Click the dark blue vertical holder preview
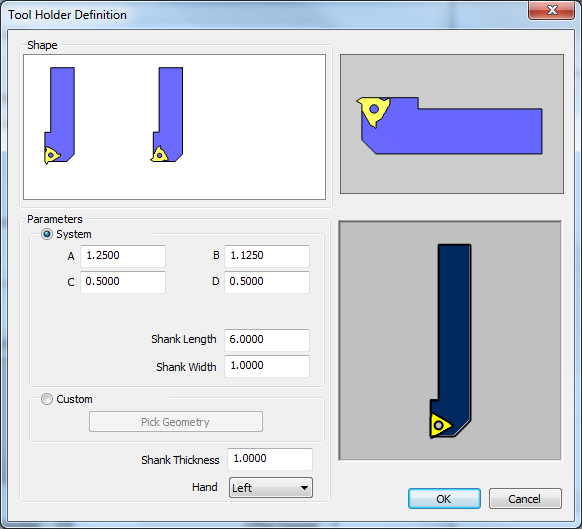The width and height of the screenshot is (582, 529). 451,341
